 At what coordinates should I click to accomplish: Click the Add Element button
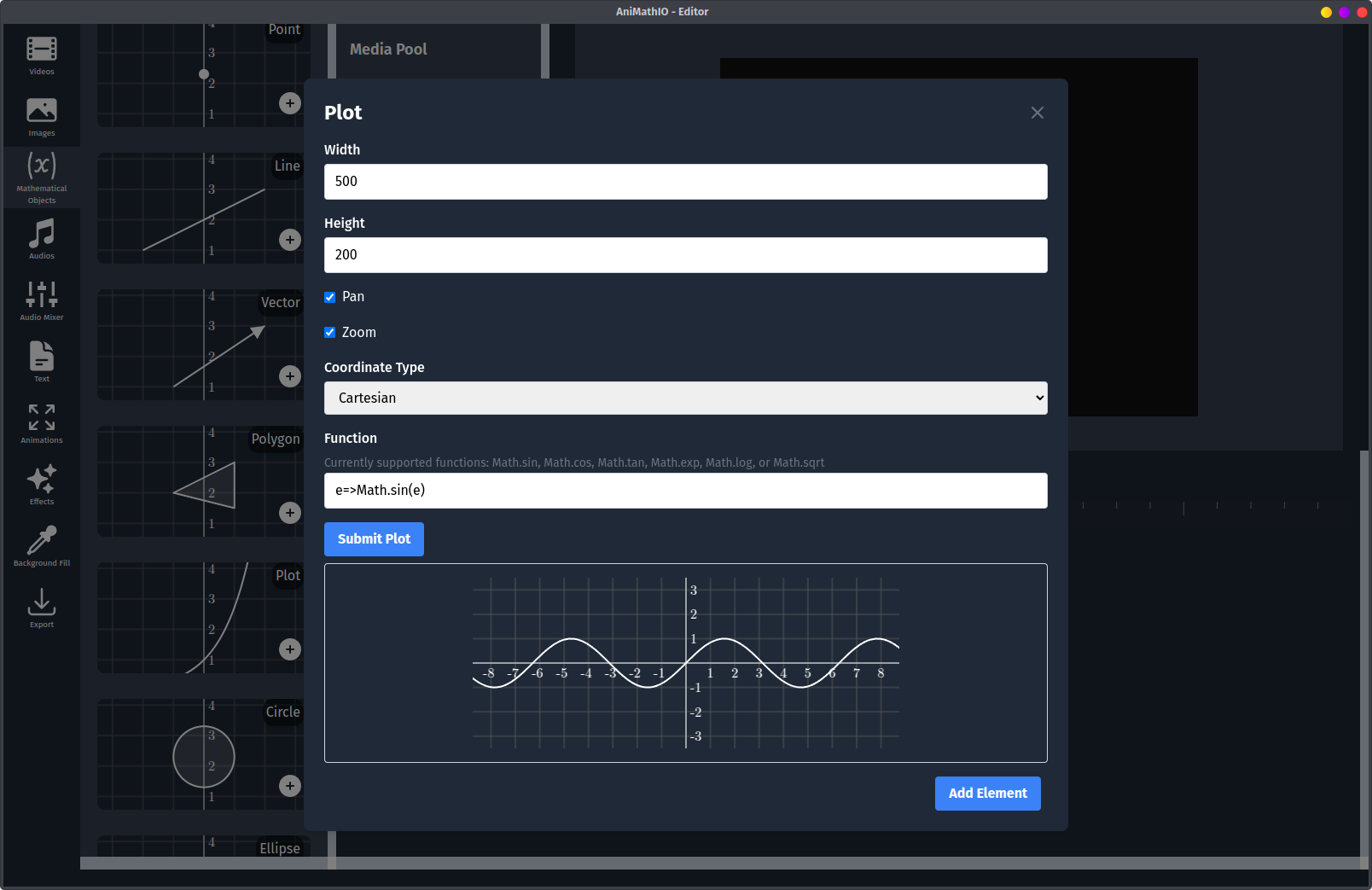coord(987,794)
